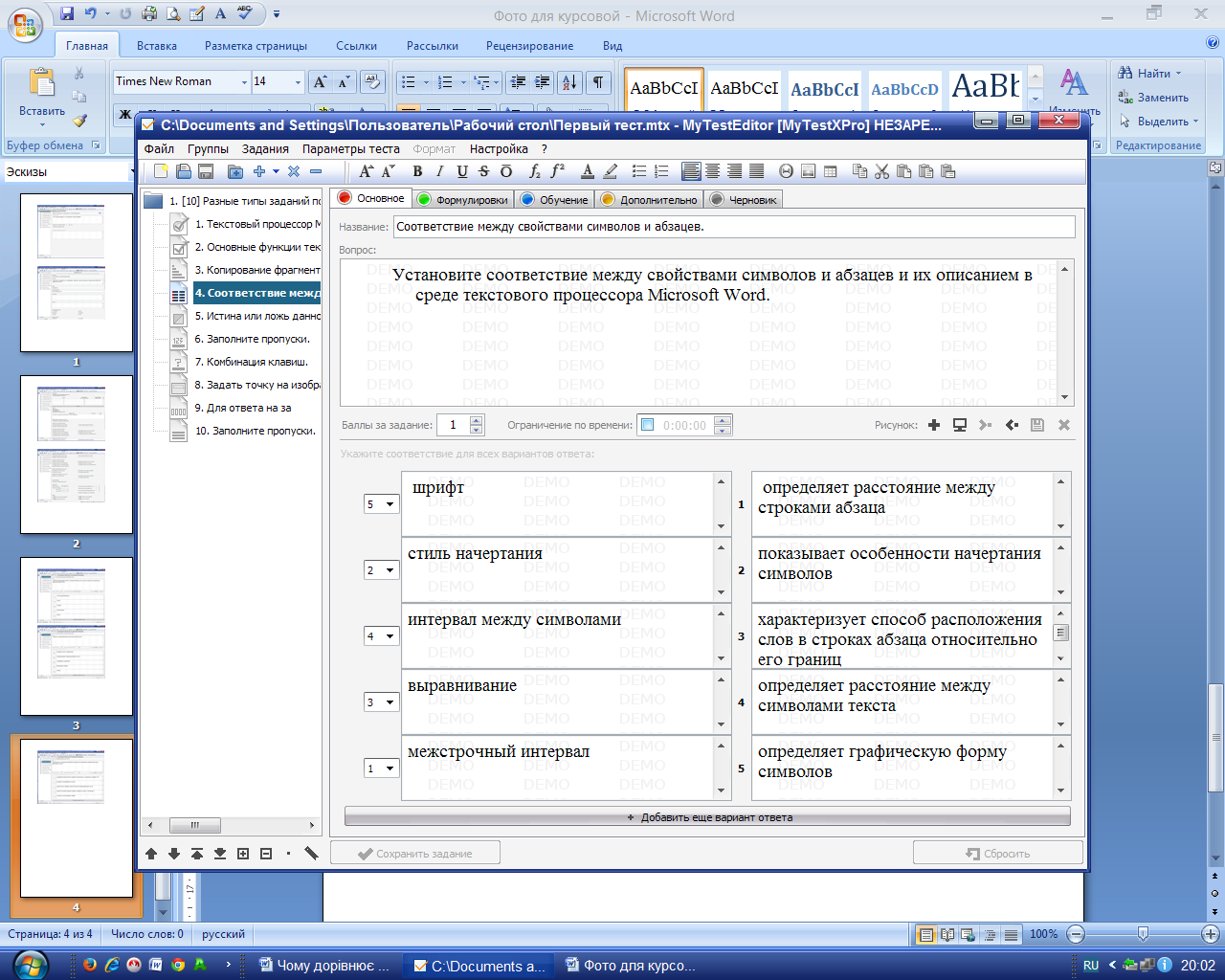Click Word zoom out minus button
The image size is (1225, 980).
1076,934
